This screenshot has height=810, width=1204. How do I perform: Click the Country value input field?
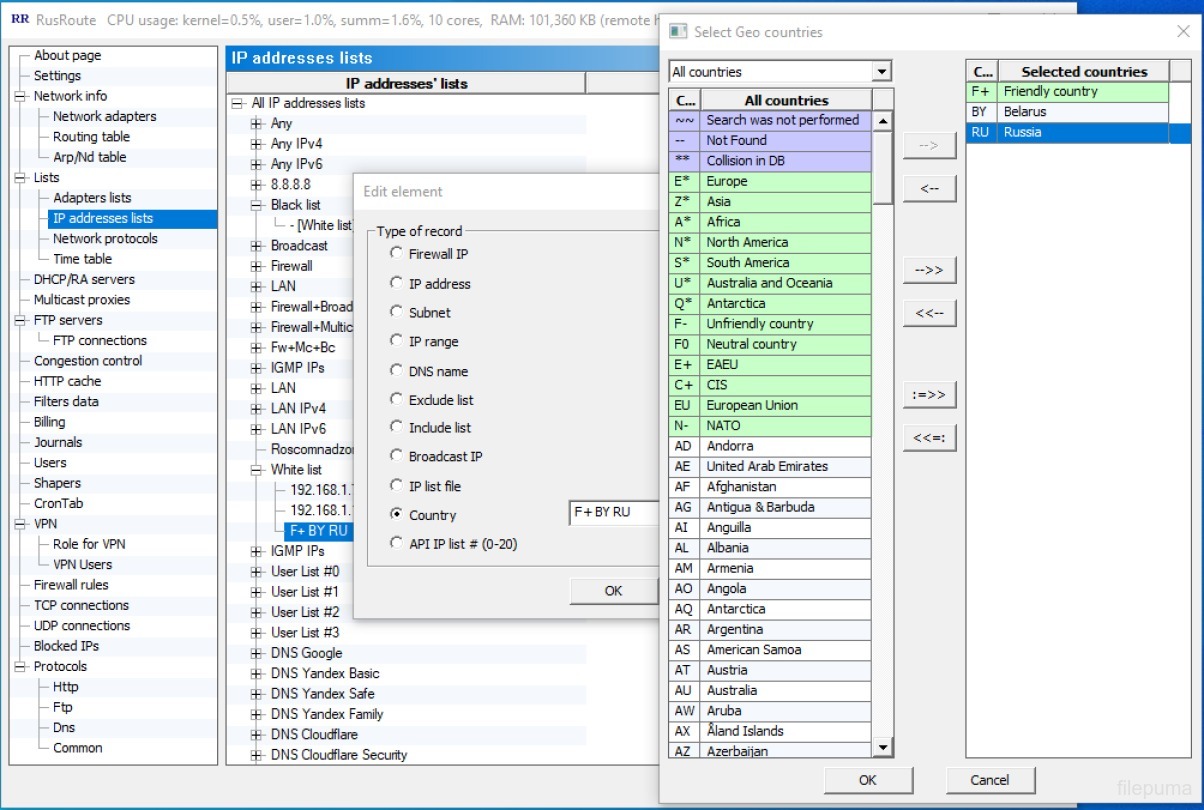[613, 512]
